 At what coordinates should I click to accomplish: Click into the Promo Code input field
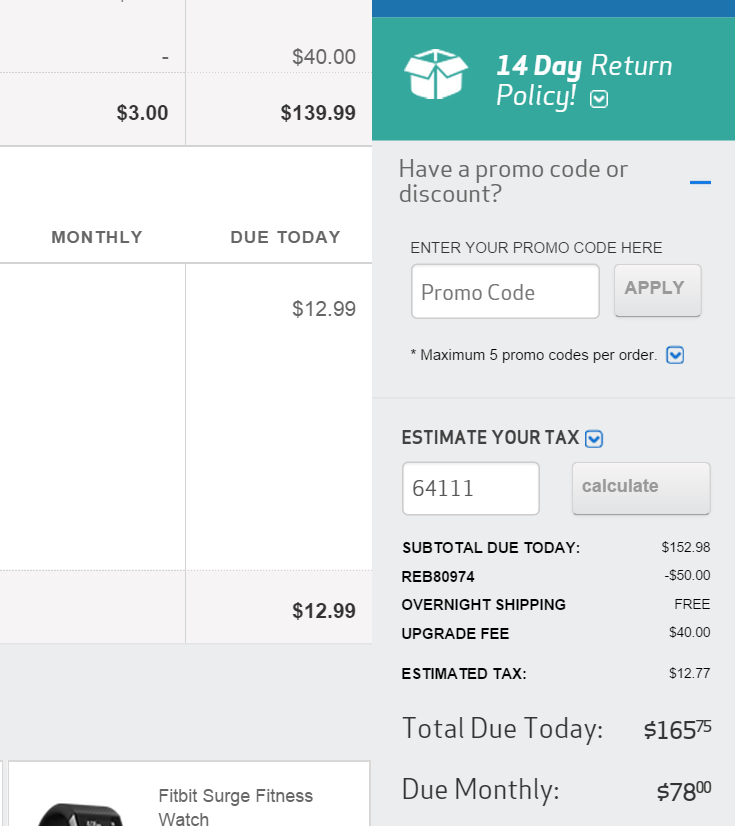pyautogui.click(x=505, y=291)
